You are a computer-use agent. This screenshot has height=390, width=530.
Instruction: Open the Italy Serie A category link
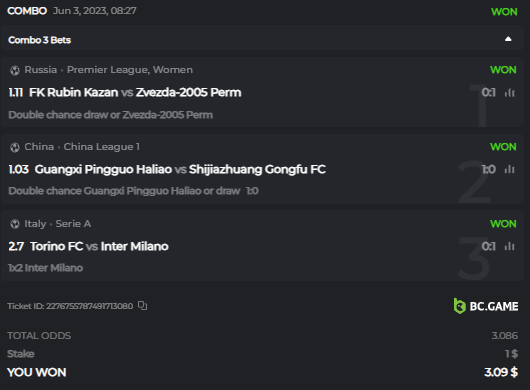[57, 224]
